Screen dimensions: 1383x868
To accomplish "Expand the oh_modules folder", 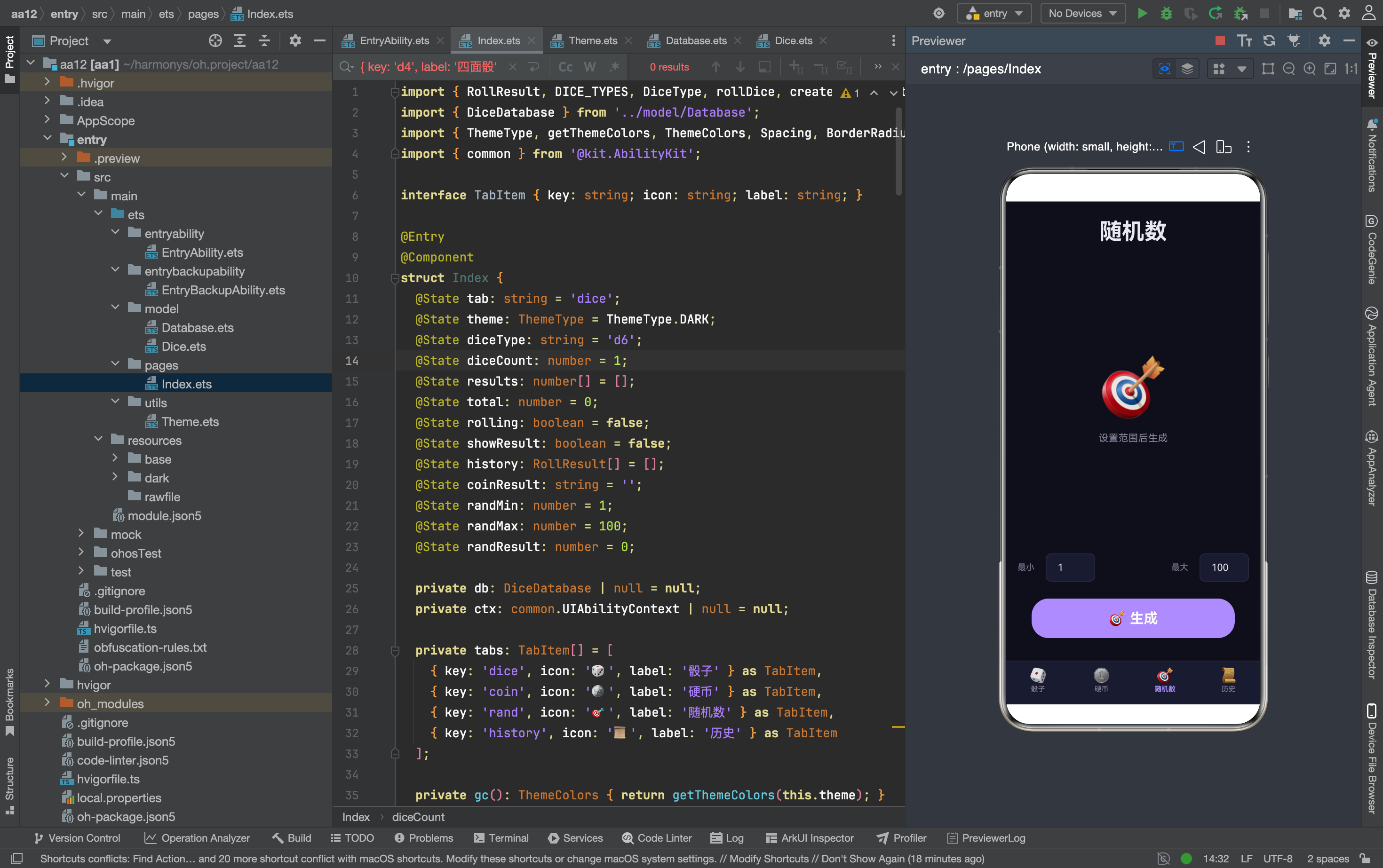I will pos(47,703).
